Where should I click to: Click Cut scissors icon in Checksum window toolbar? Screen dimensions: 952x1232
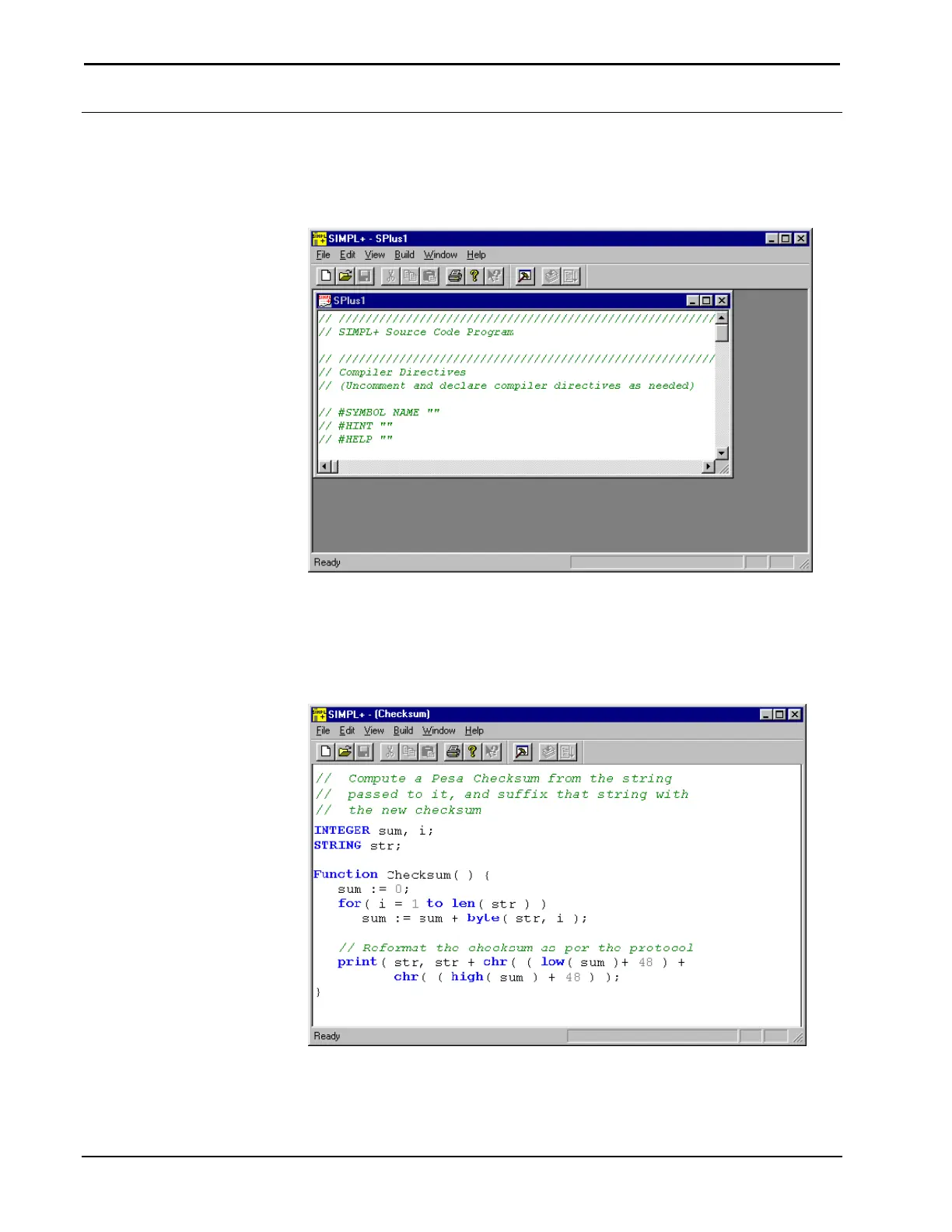tap(390, 751)
